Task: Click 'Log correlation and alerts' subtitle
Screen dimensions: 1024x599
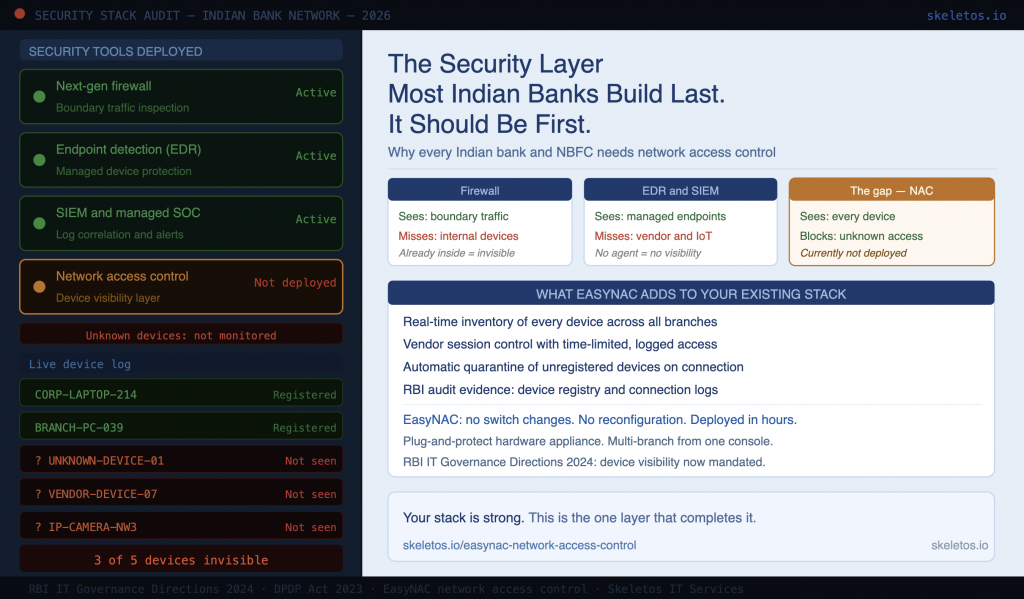Action: (x=120, y=235)
